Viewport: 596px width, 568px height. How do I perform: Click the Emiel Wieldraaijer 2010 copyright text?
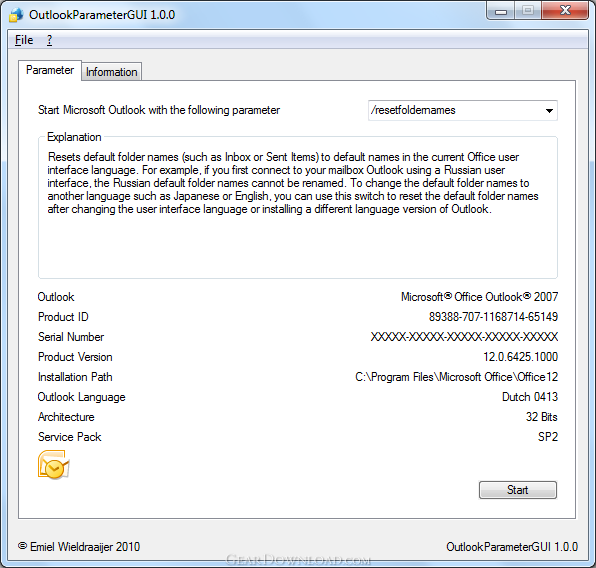tap(79, 547)
